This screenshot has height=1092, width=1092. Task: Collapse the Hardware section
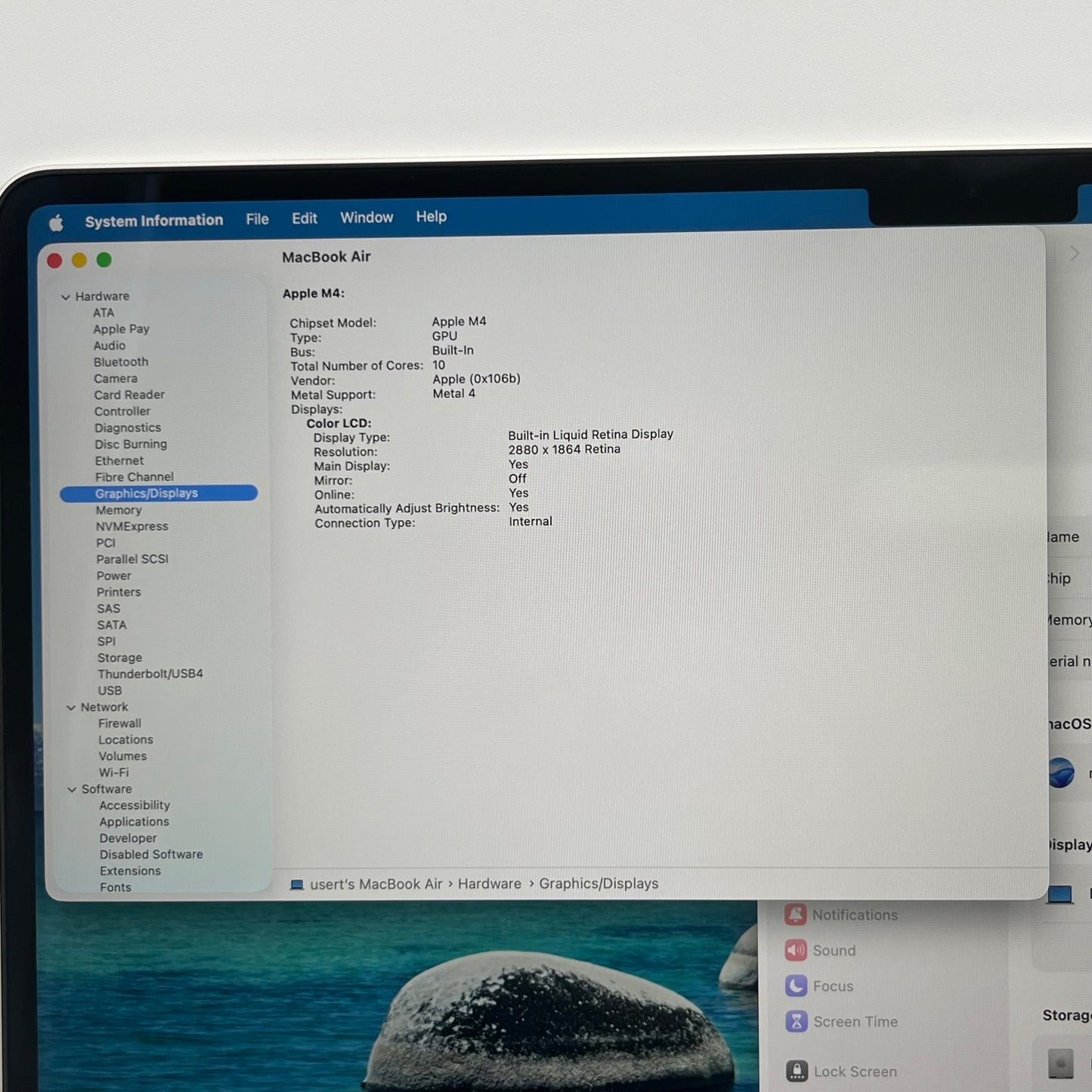click(66, 297)
